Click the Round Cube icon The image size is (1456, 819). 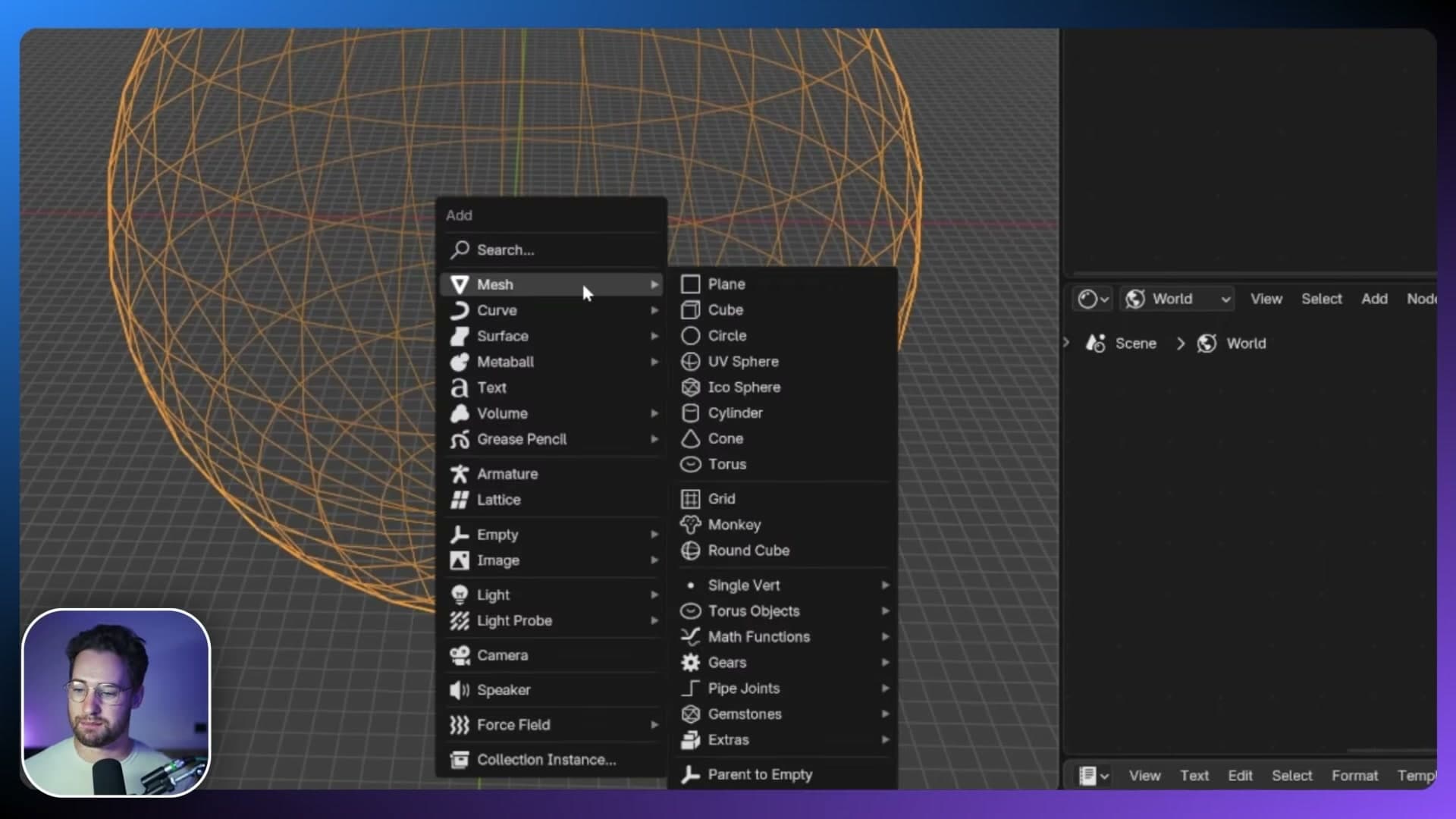pos(690,551)
